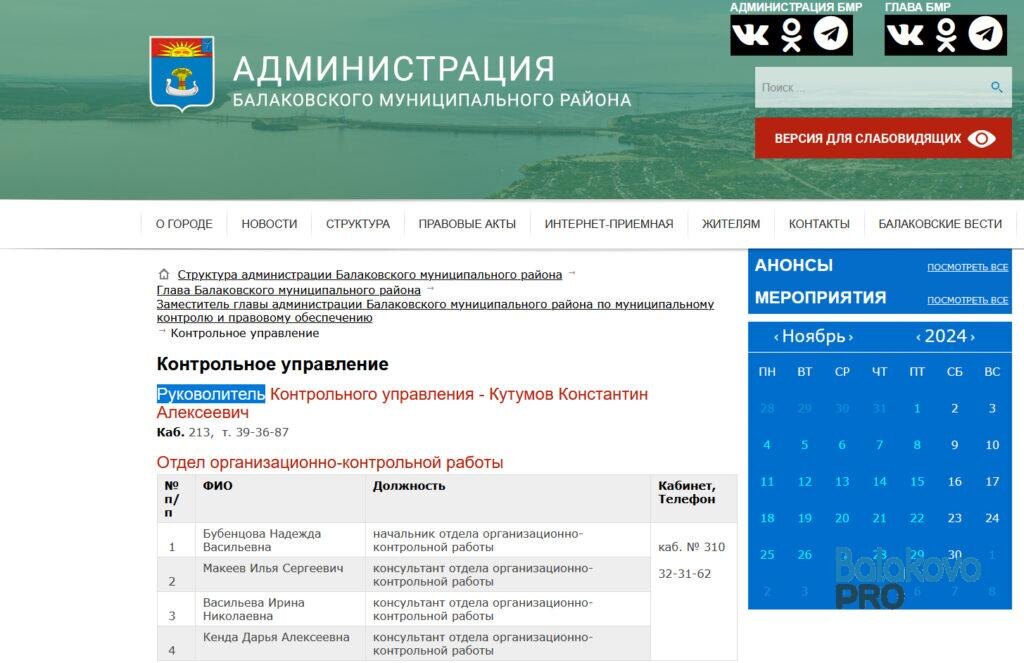Select November 1 in calendar

(x=917, y=408)
